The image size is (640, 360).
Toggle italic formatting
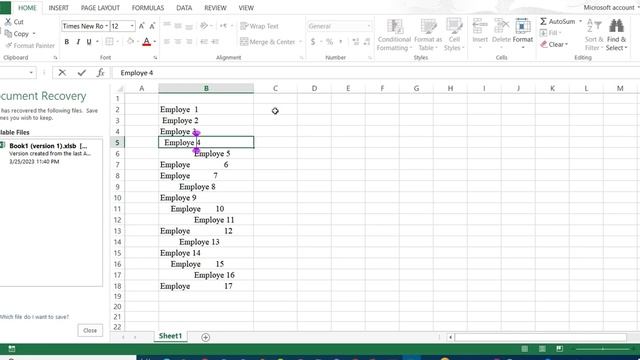point(78,42)
